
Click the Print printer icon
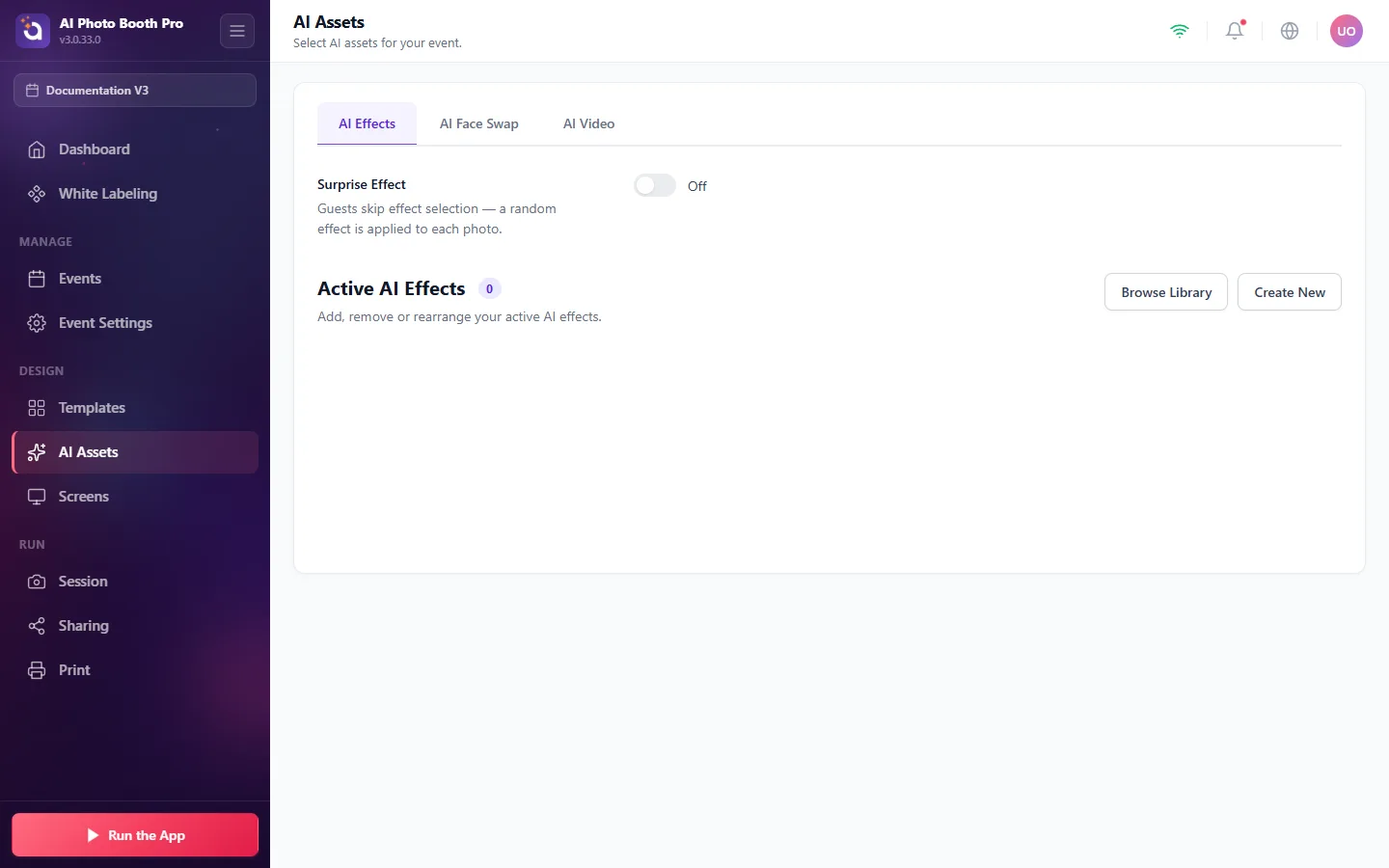37,670
